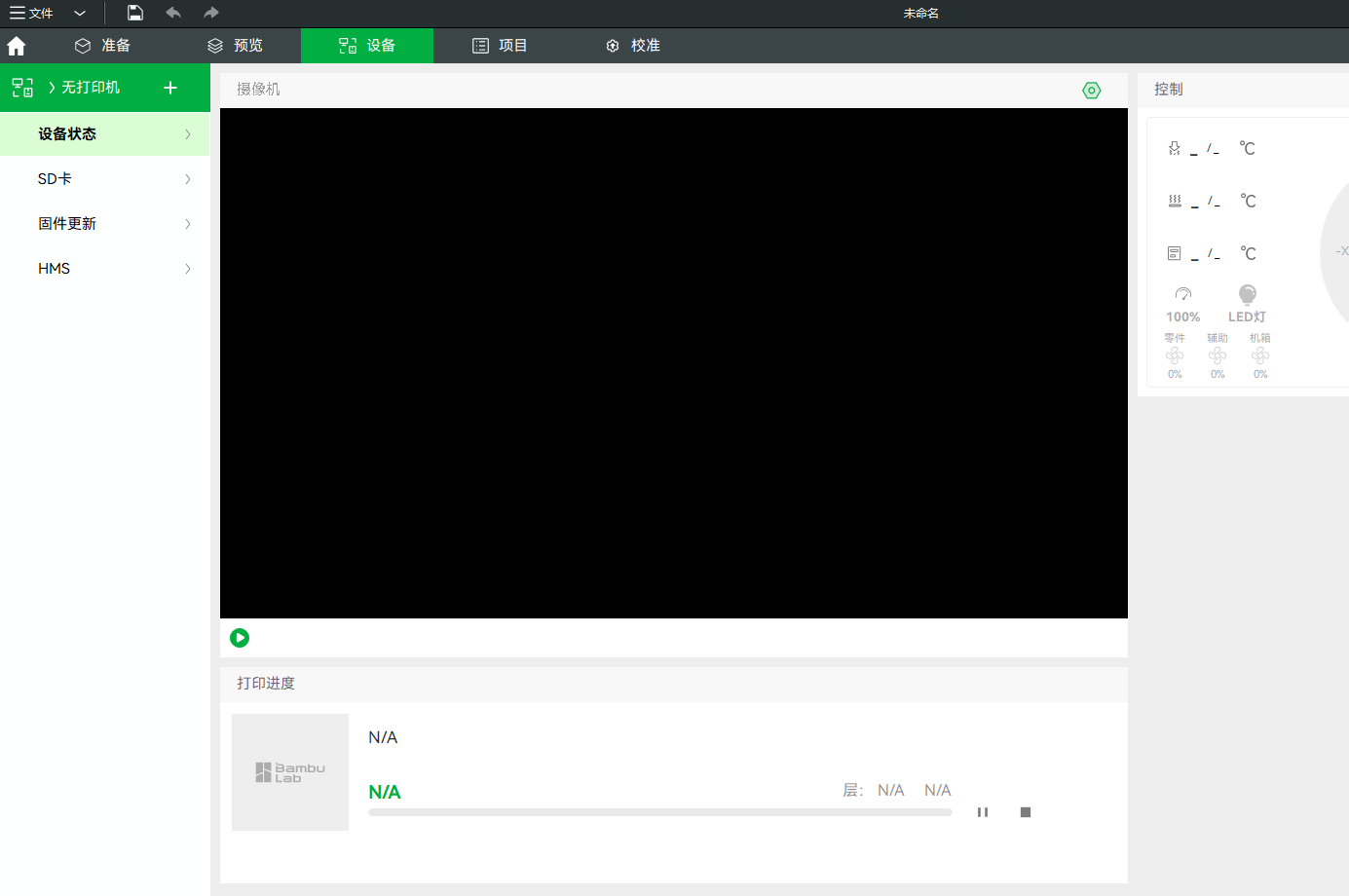Click the Save icon
The image size is (1349, 896).
135,13
